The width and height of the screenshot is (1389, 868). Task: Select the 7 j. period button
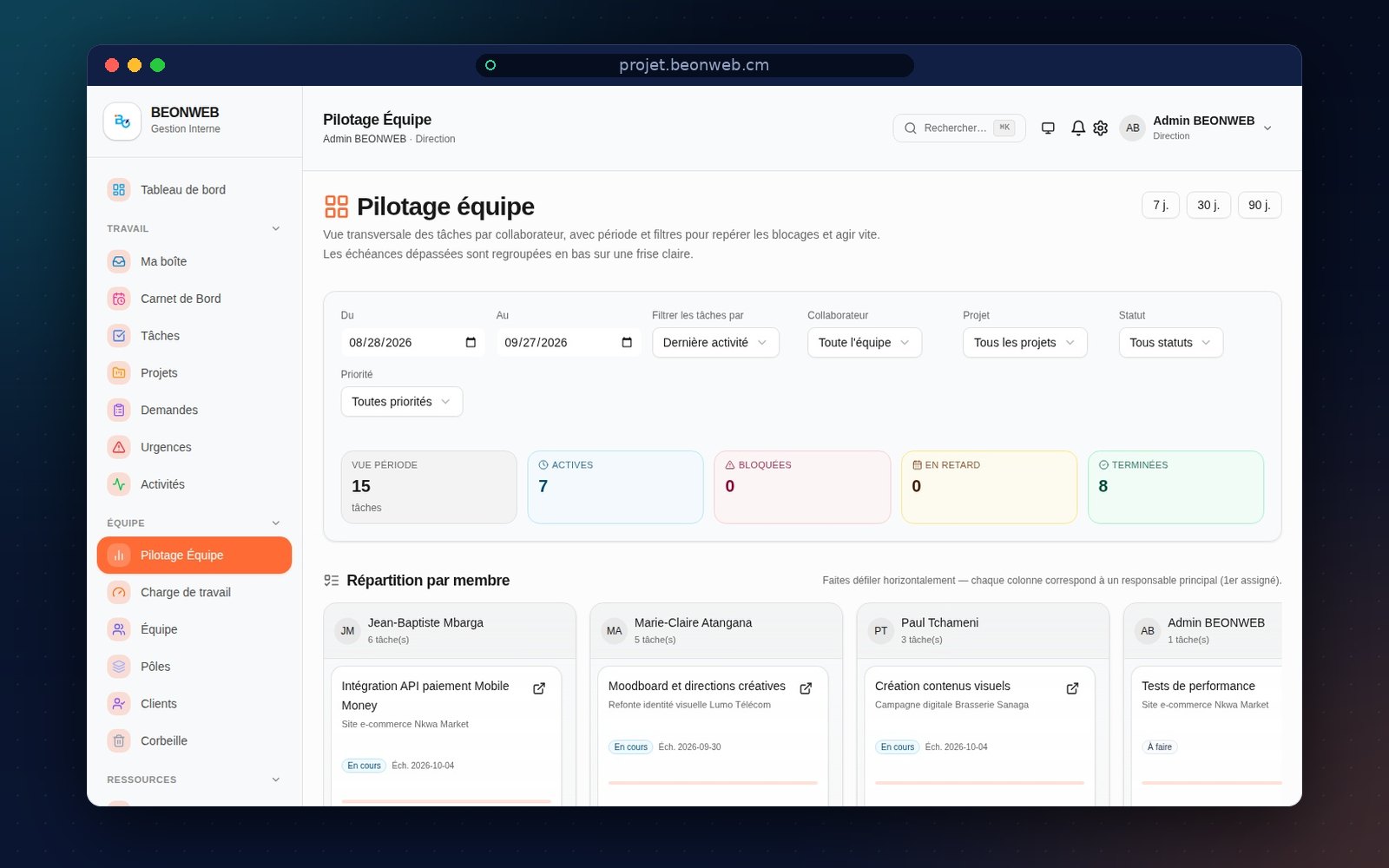pos(1161,205)
